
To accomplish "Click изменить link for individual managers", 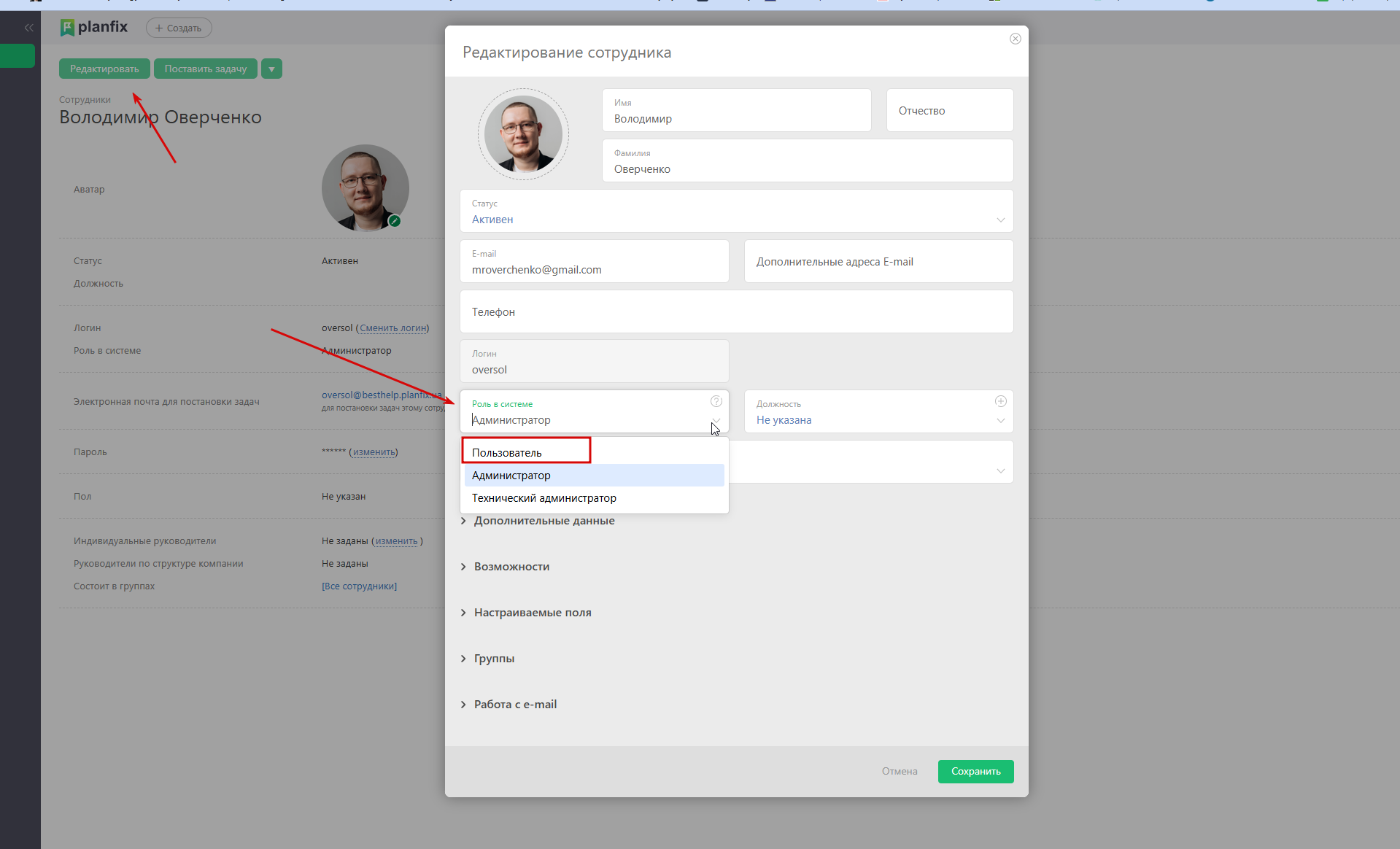I will pos(397,541).
